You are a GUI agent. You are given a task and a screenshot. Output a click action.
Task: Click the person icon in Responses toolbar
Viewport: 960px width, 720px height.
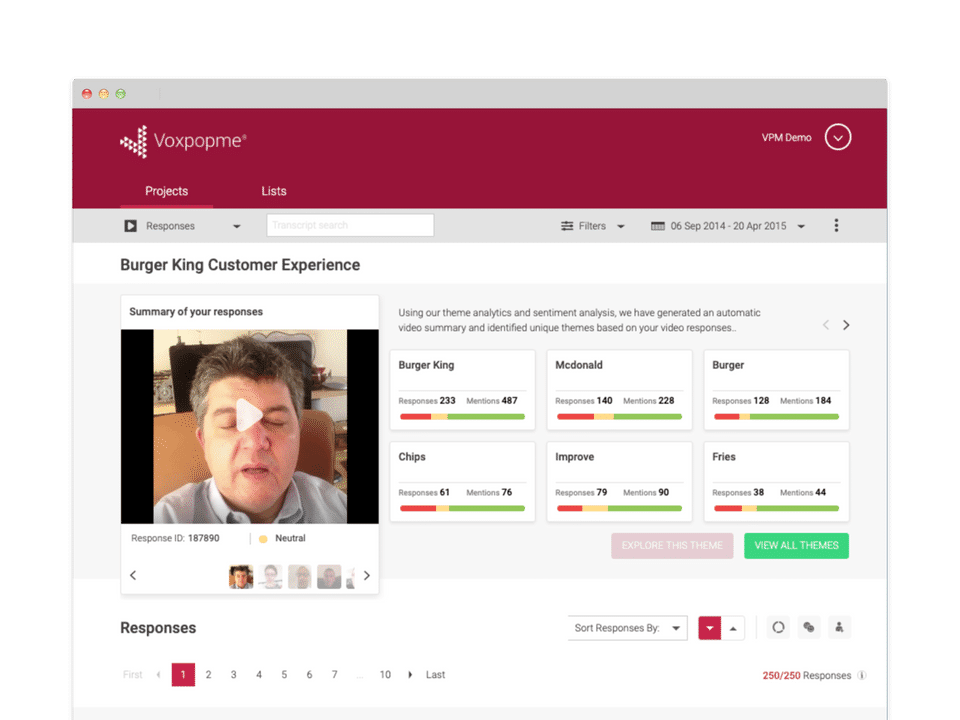point(839,627)
